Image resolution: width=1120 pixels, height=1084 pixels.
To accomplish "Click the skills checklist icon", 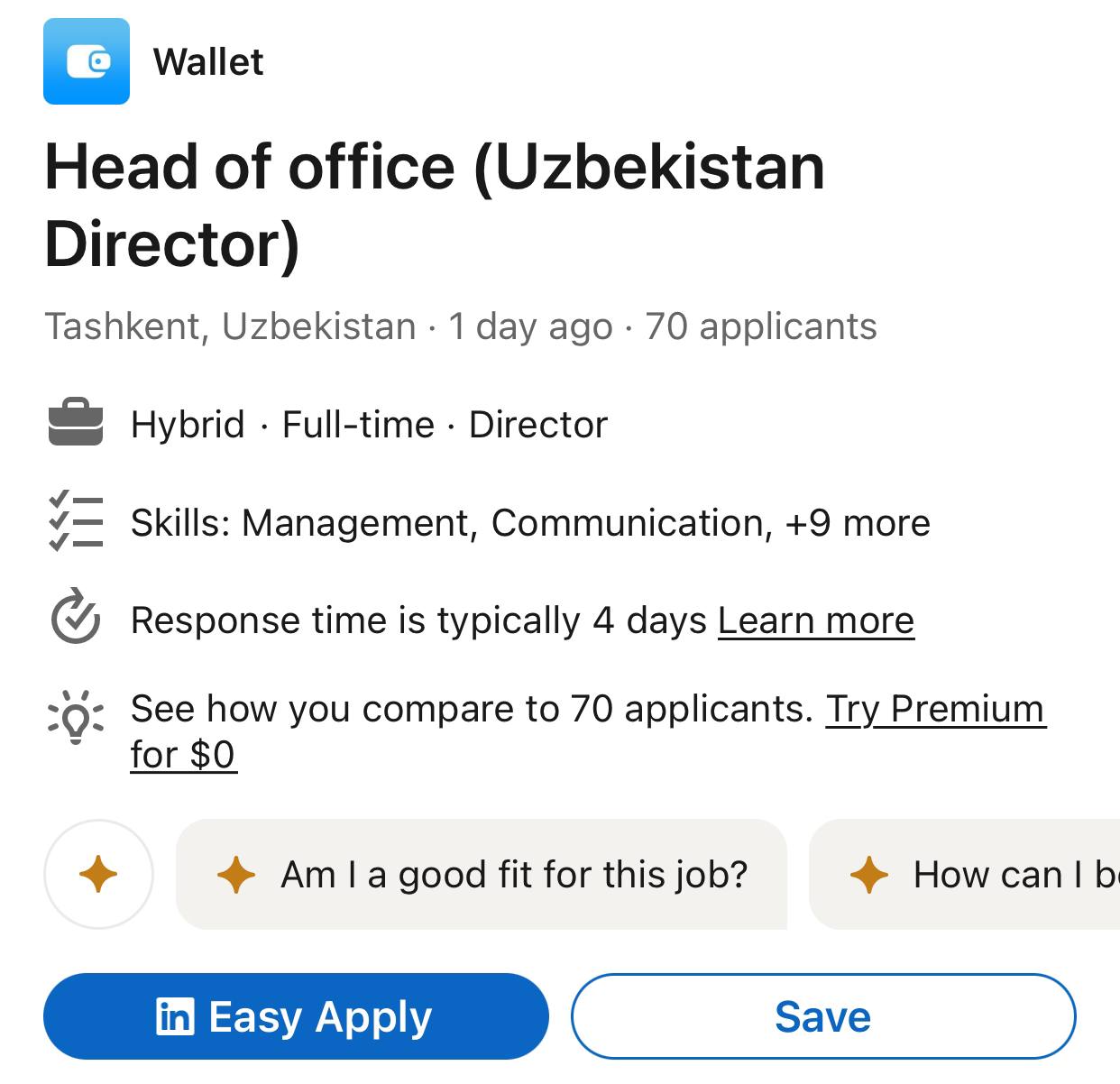I will pos(76,522).
